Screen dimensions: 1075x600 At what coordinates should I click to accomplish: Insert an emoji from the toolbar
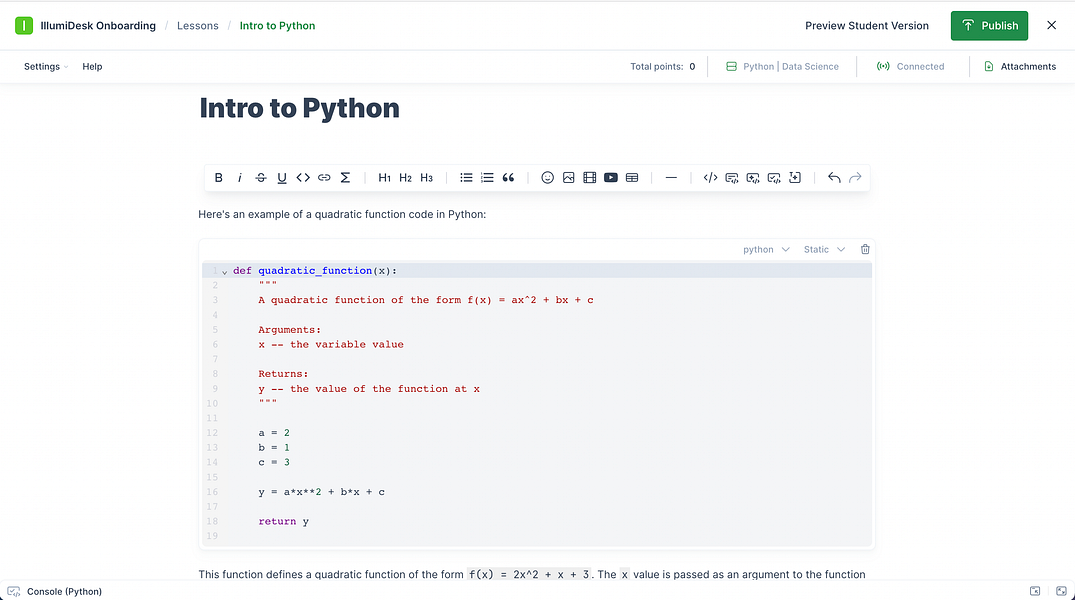click(547, 177)
